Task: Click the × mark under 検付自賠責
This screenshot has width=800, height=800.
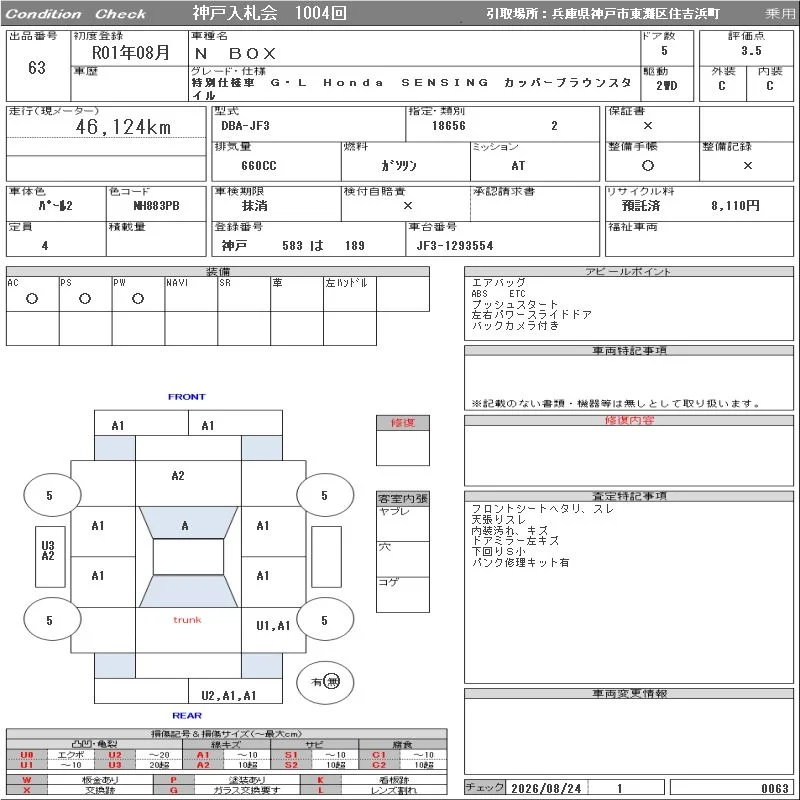Action: [407, 206]
